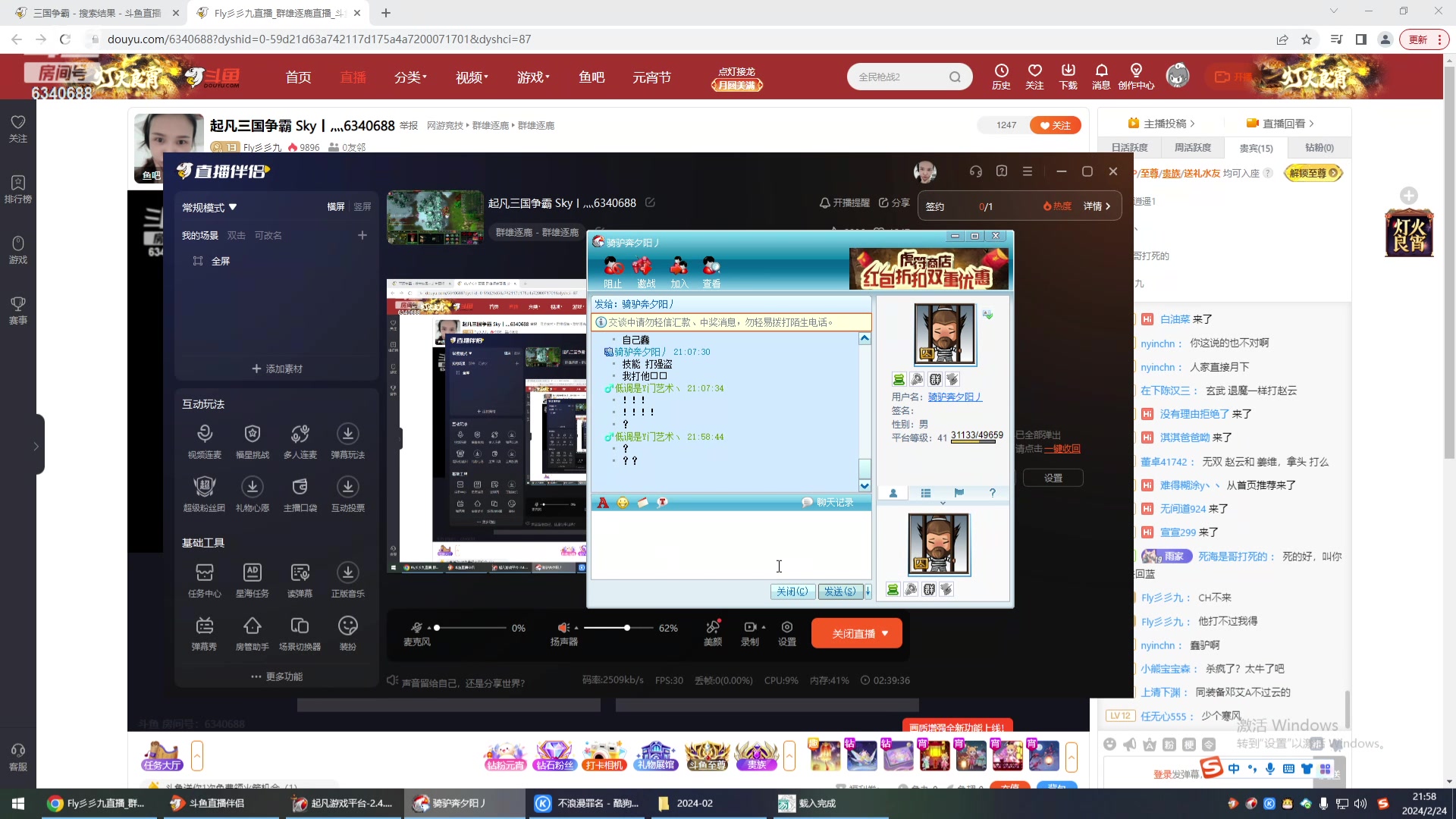Select 竖屏 portrait orientation
The image size is (1456, 819).
(362, 207)
